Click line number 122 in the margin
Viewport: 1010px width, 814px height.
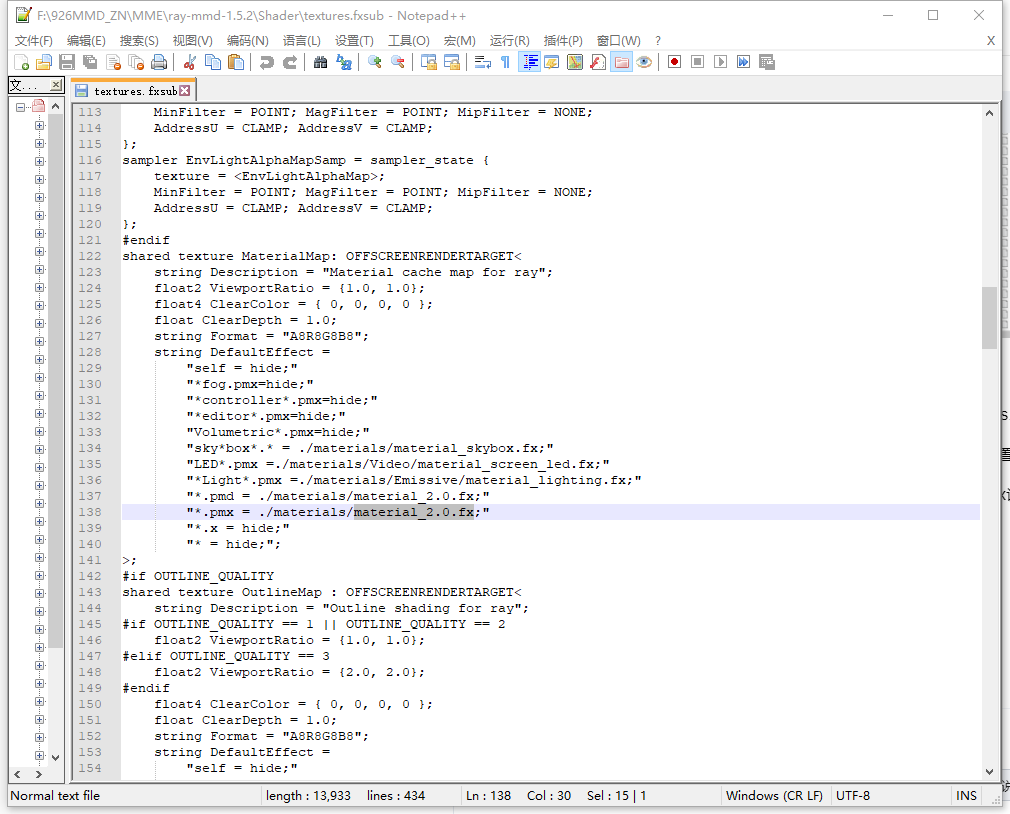coord(90,256)
